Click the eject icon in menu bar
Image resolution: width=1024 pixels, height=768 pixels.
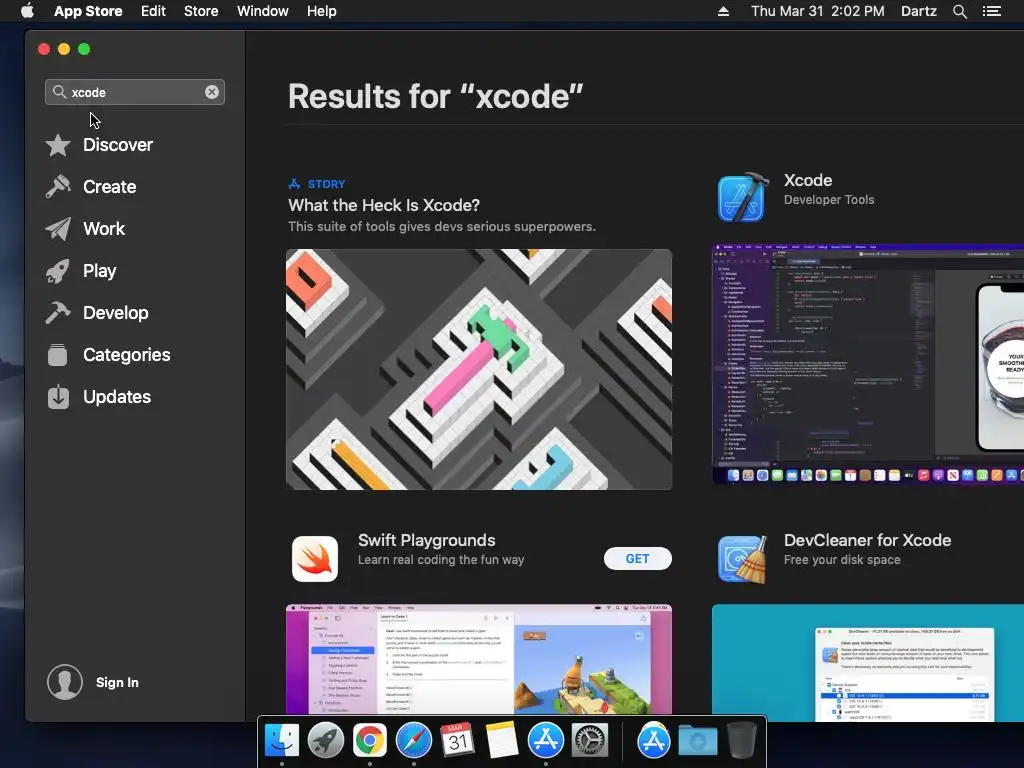click(x=723, y=11)
